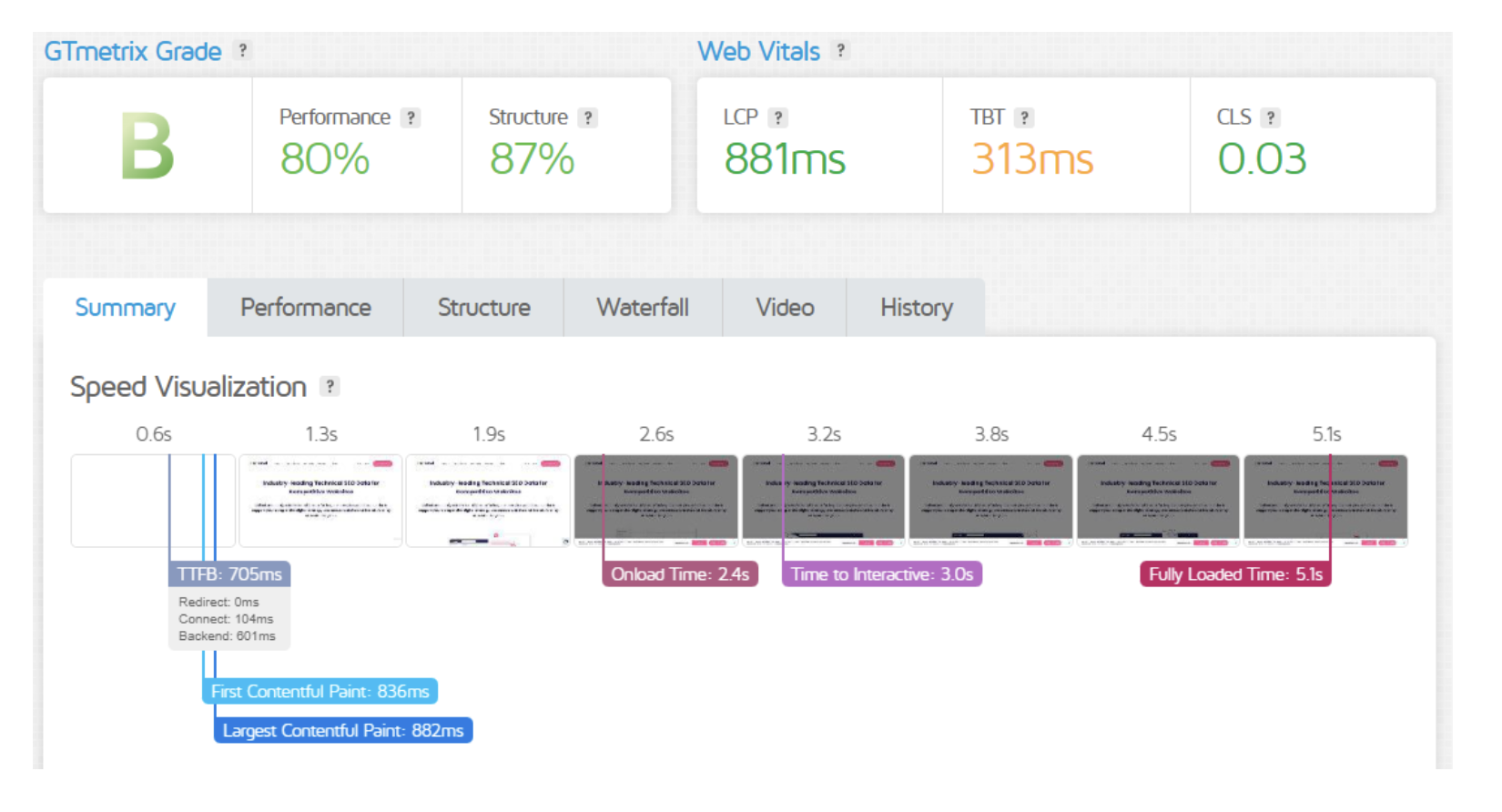
Task: Click the Web Vitals help question mark
Action: point(841,51)
